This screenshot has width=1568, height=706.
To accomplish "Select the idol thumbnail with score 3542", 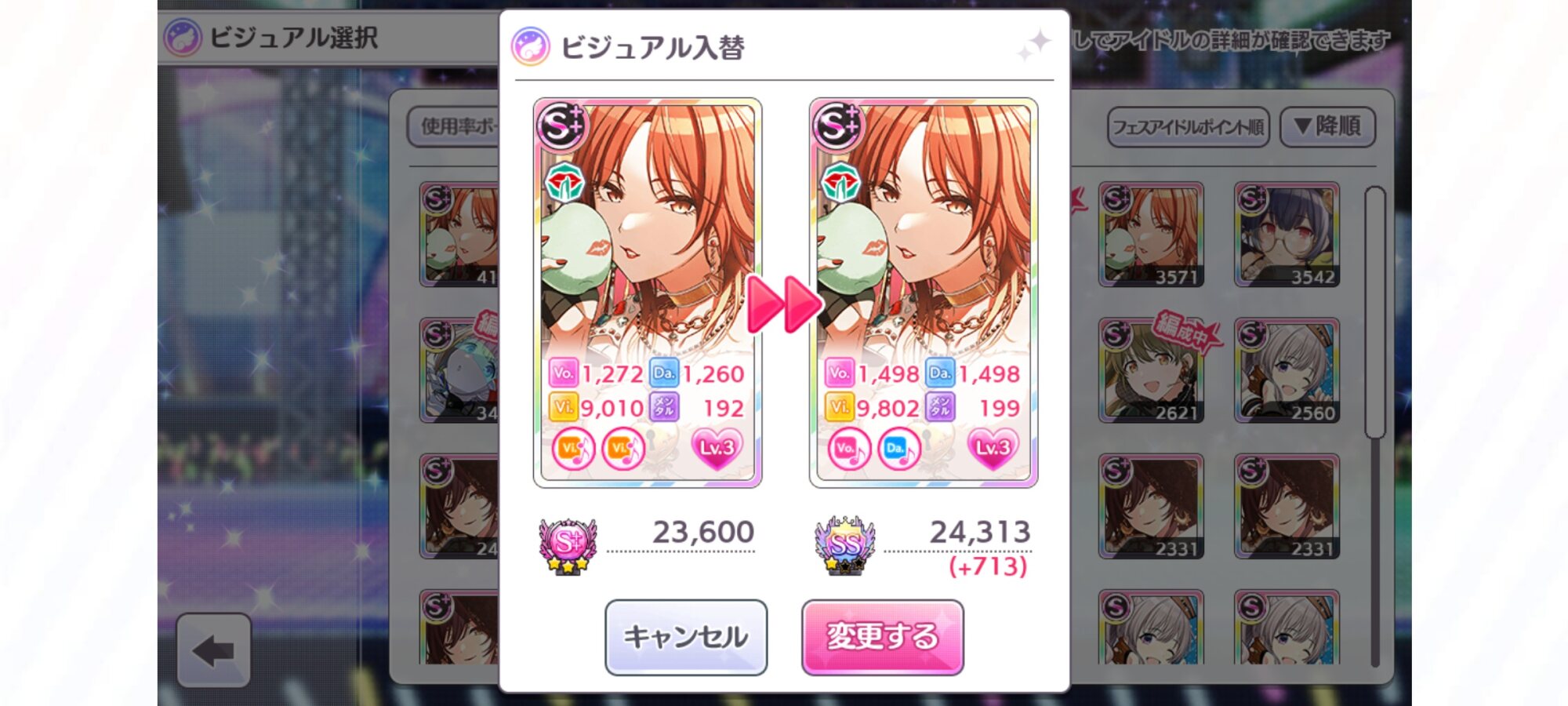I will 1287,235.
